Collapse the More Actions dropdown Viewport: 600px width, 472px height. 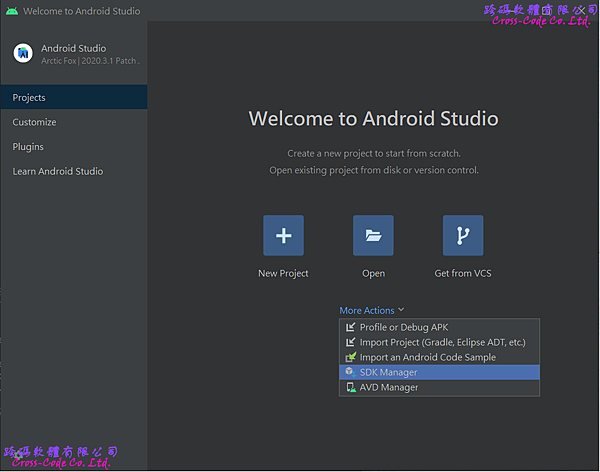pos(367,310)
